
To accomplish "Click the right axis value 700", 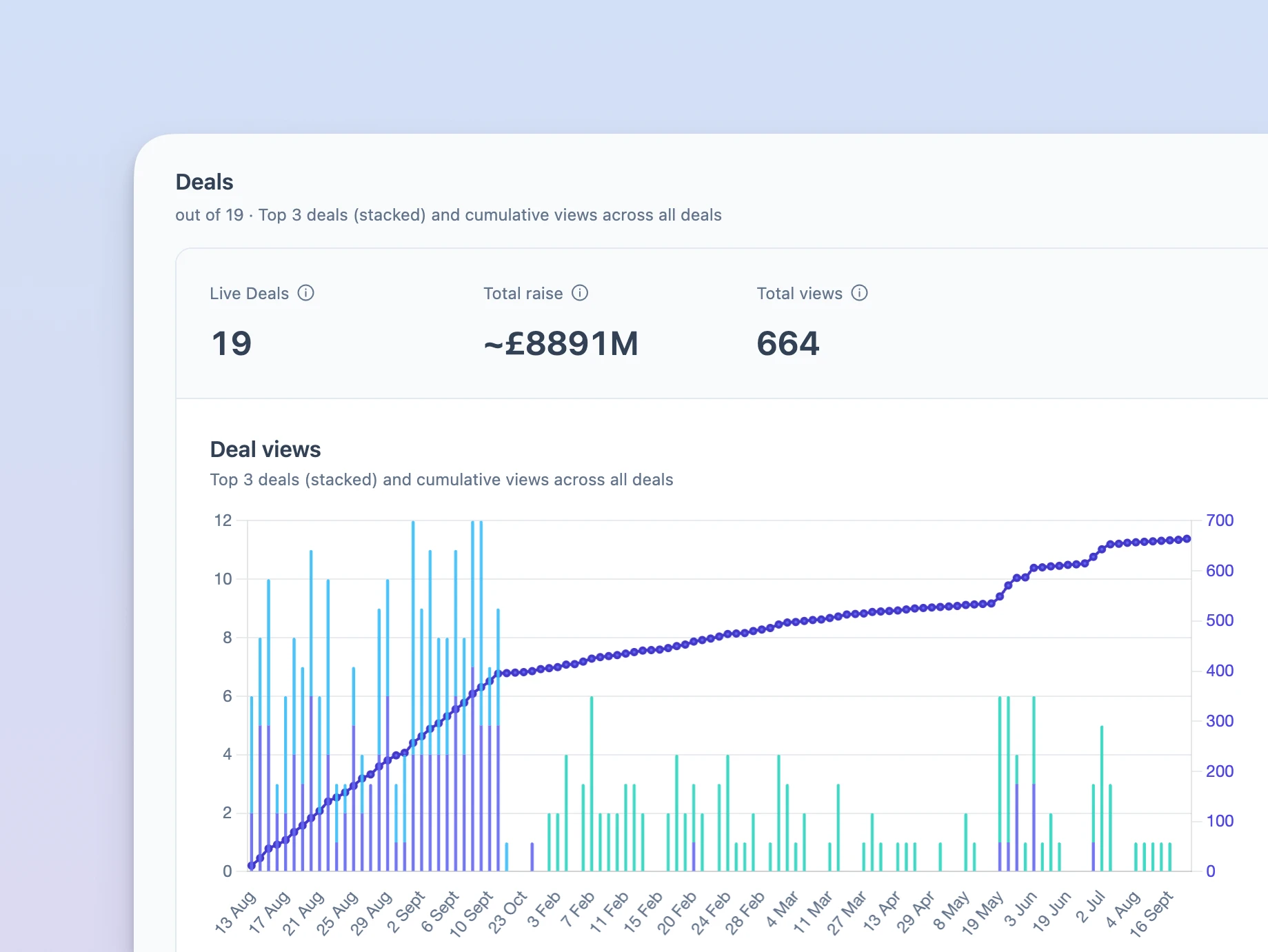I will coord(1220,520).
